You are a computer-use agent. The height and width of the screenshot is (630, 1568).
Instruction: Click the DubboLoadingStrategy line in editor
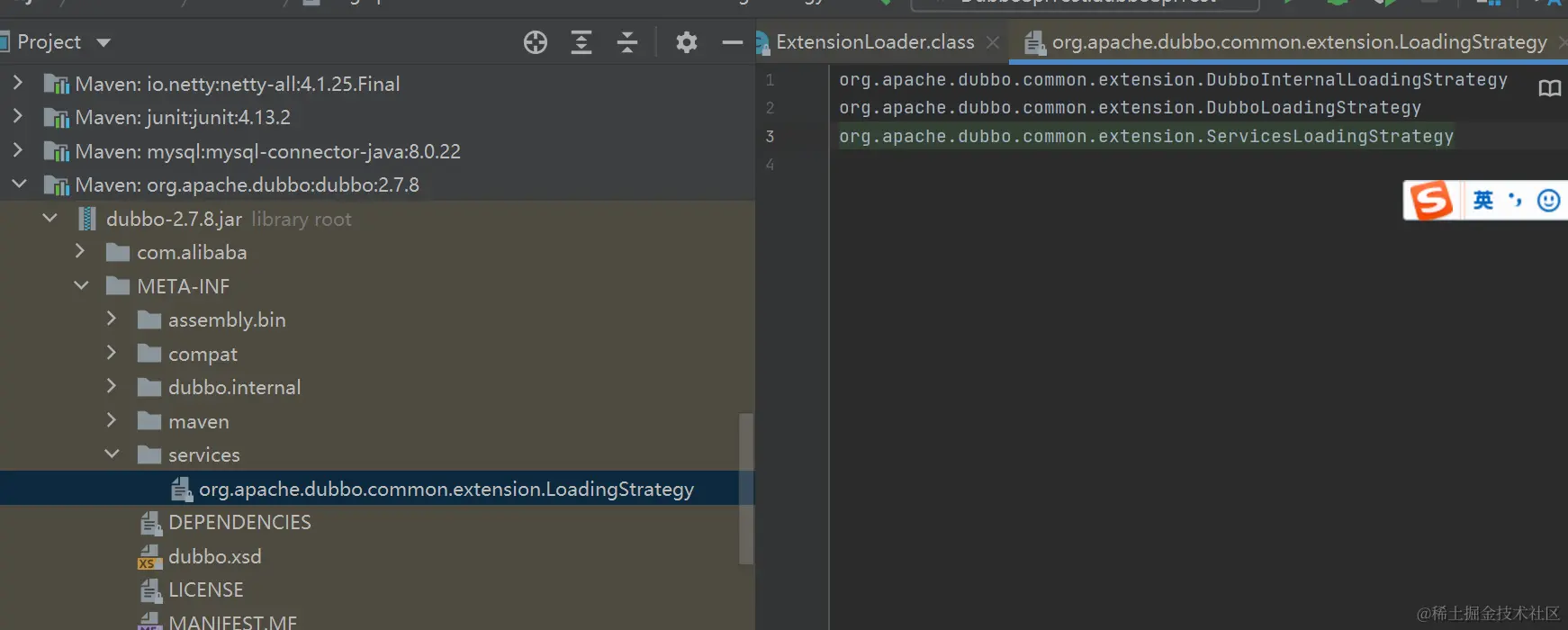[x=1130, y=107]
